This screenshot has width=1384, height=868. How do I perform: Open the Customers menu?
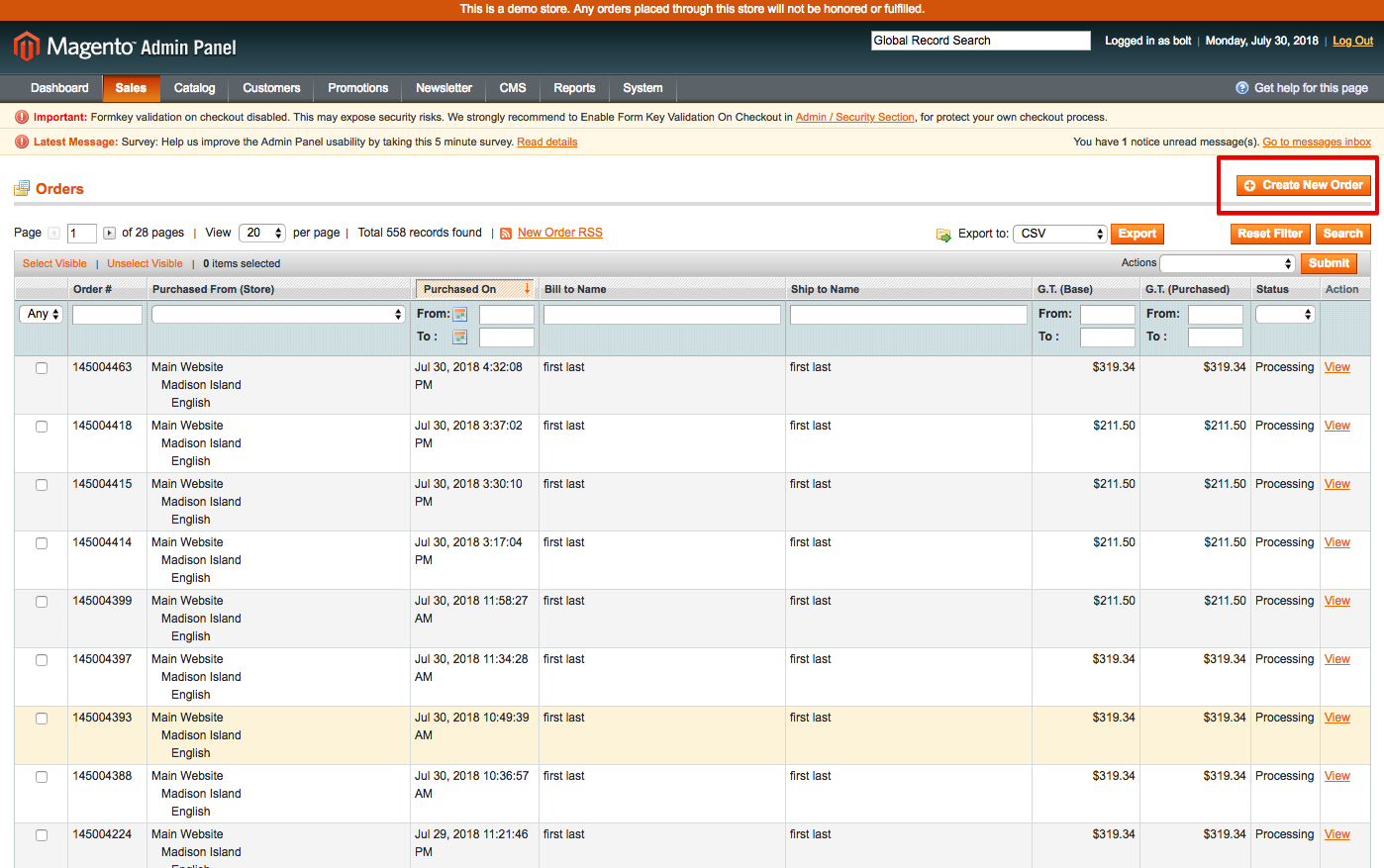tap(271, 88)
